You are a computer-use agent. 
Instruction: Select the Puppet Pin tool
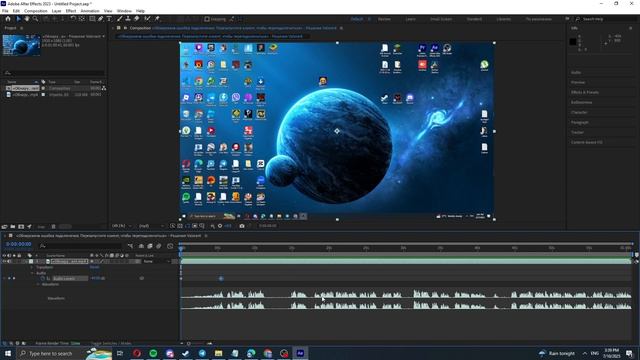(157, 19)
